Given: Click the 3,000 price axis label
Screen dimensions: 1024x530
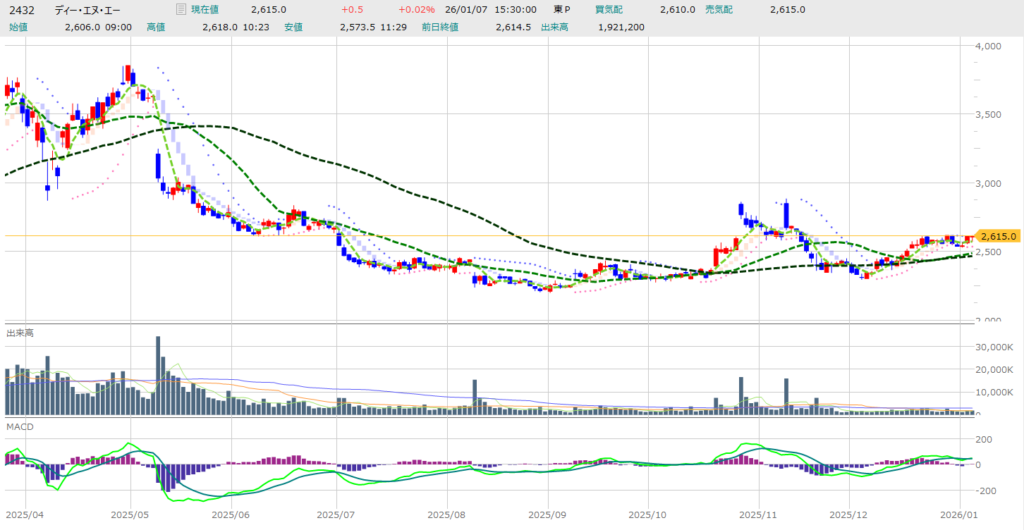Looking at the screenshot, I should (992, 183).
